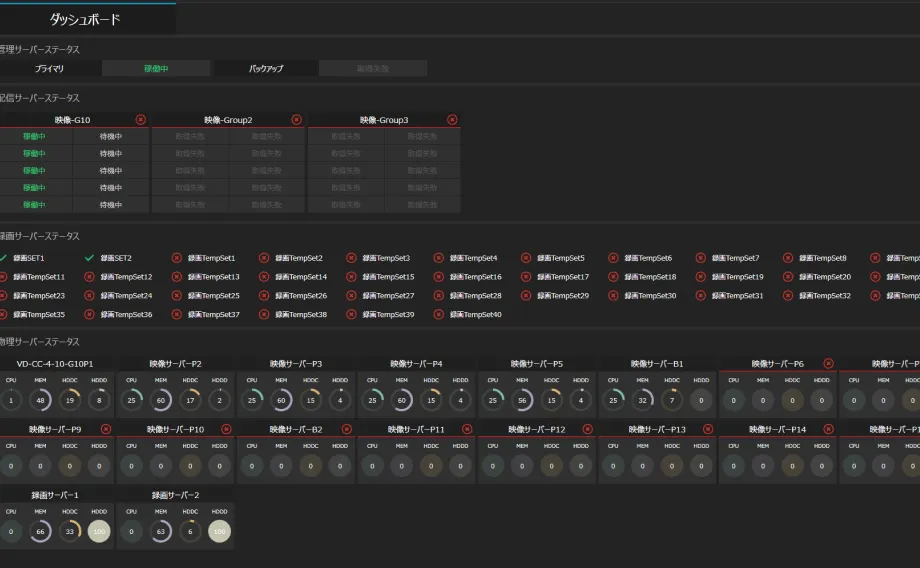Open the ダッシュボード tab
This screenshot has height=568, width=920.
(85, 19)
